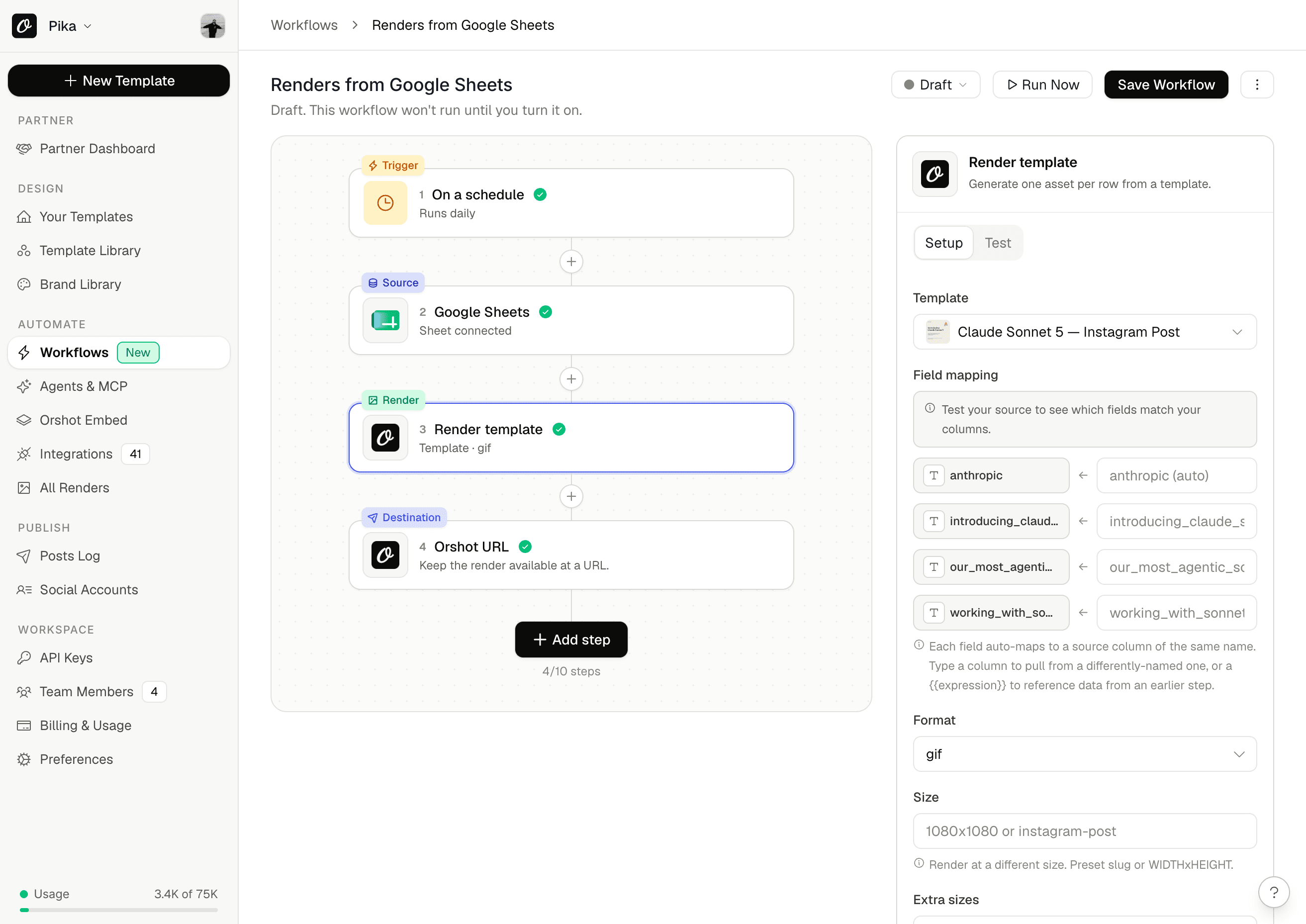
Task: View All Renders
Action: pos(118,488)
